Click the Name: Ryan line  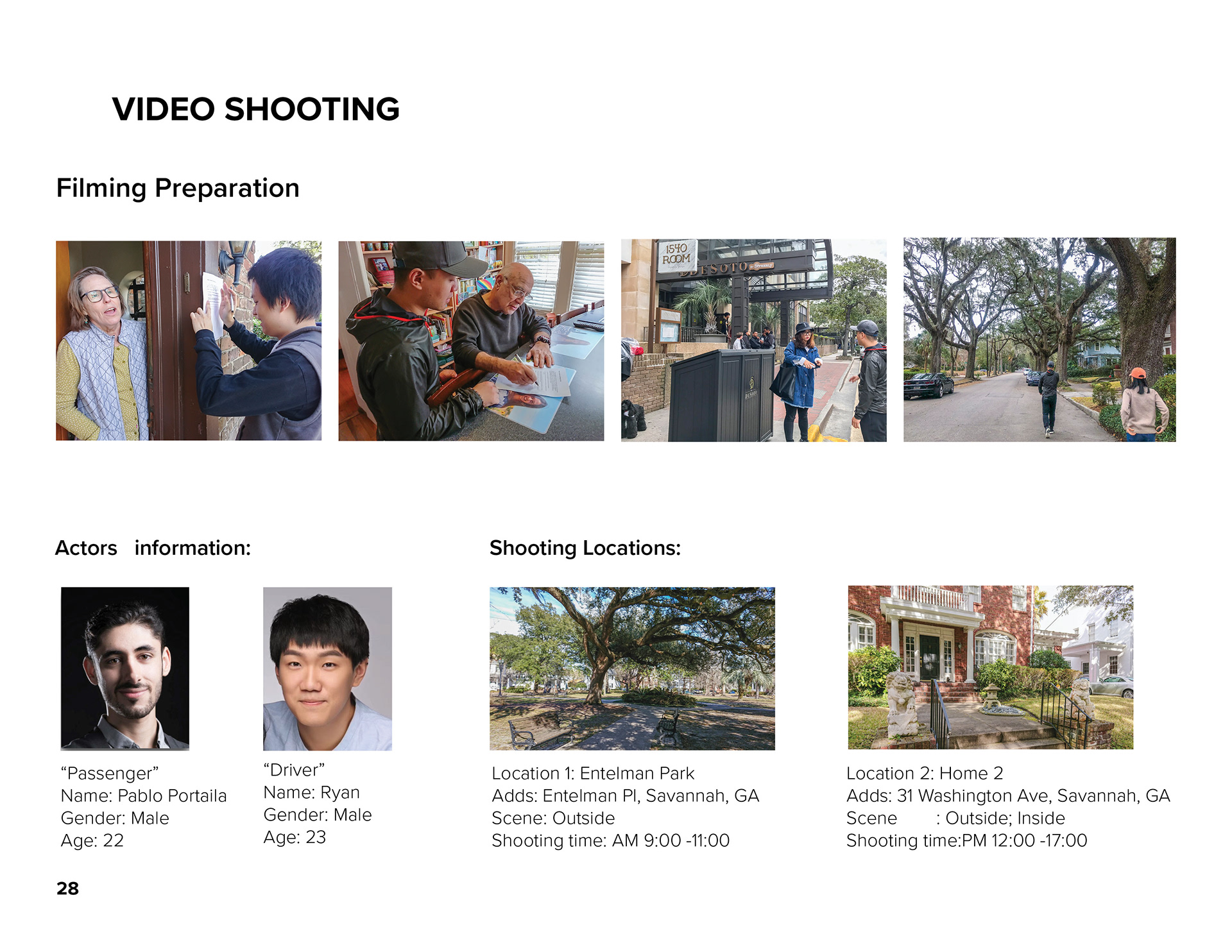coord(311,792)
